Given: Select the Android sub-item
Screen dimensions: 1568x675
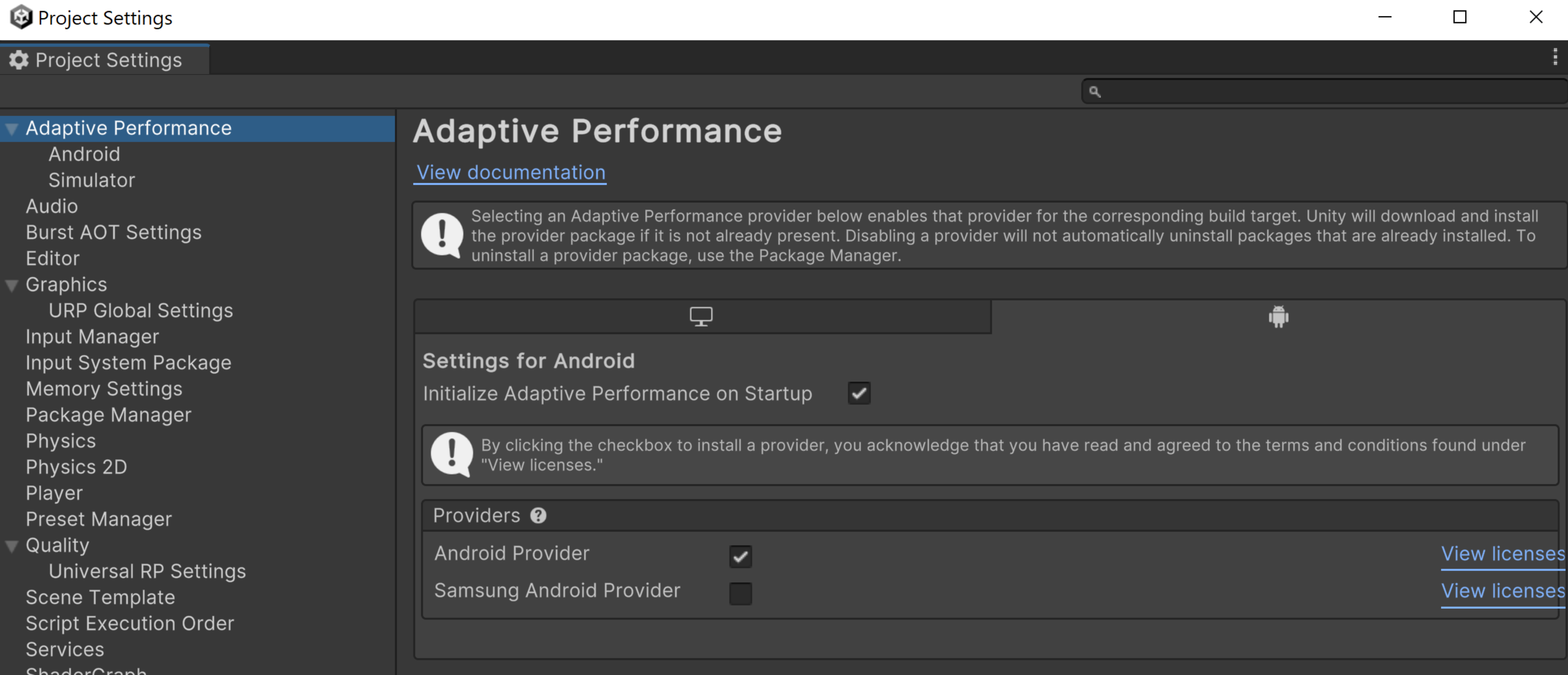Looking at the screenshot, I should point(84,154).
